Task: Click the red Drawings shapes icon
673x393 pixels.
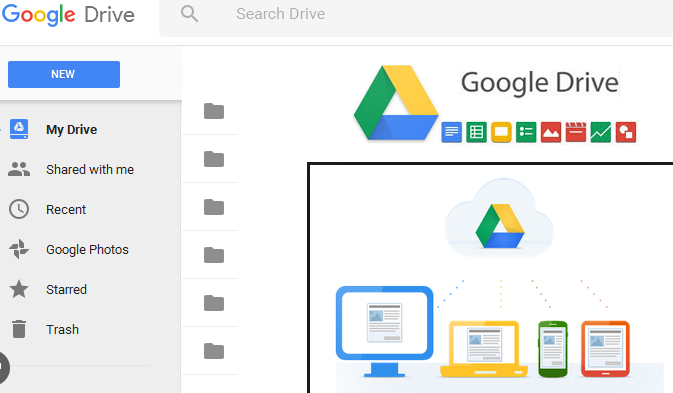Action: [626, 132]
